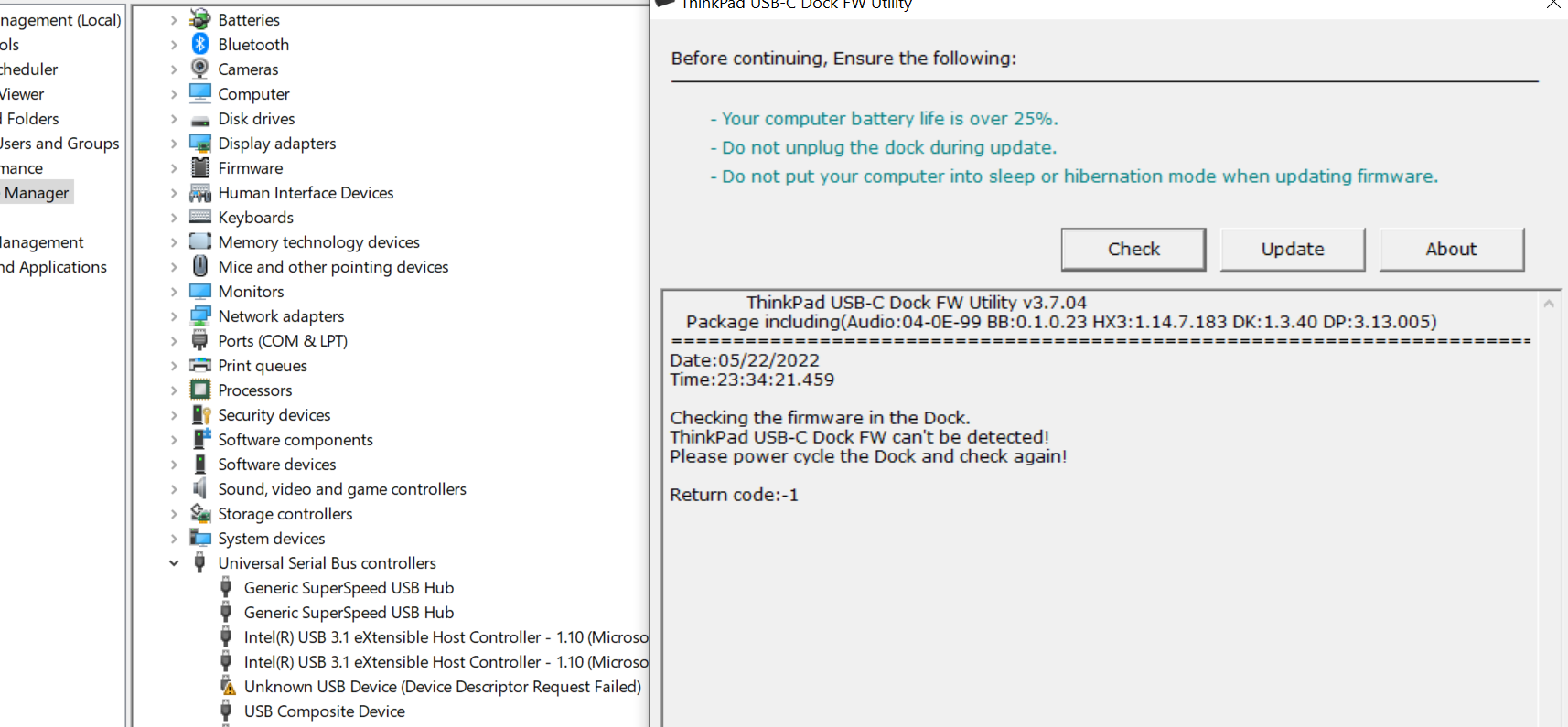1568x727 pixels.
Task: Expand the Keyboards node
Action: pos(174,217)
